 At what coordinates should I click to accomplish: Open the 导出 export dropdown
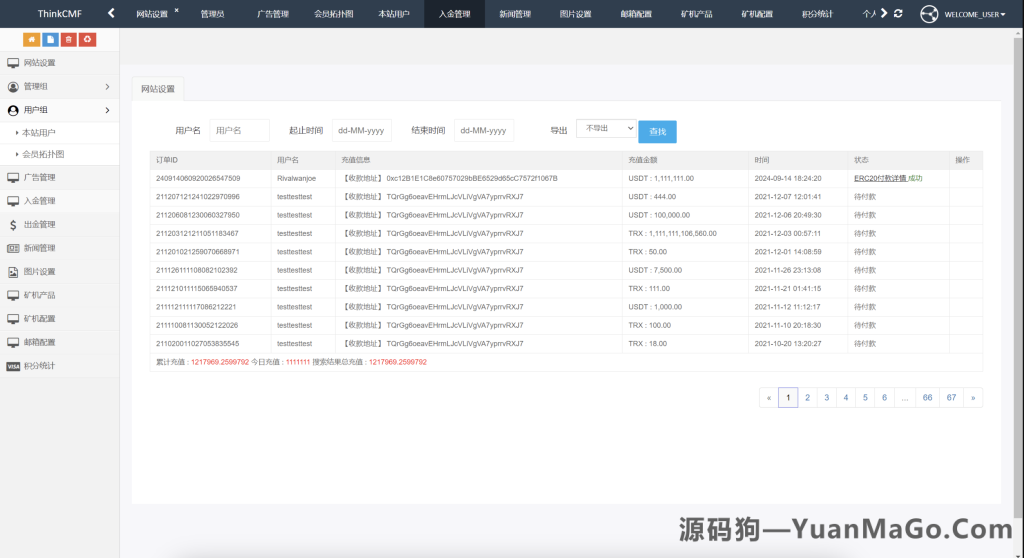(606, 128)
